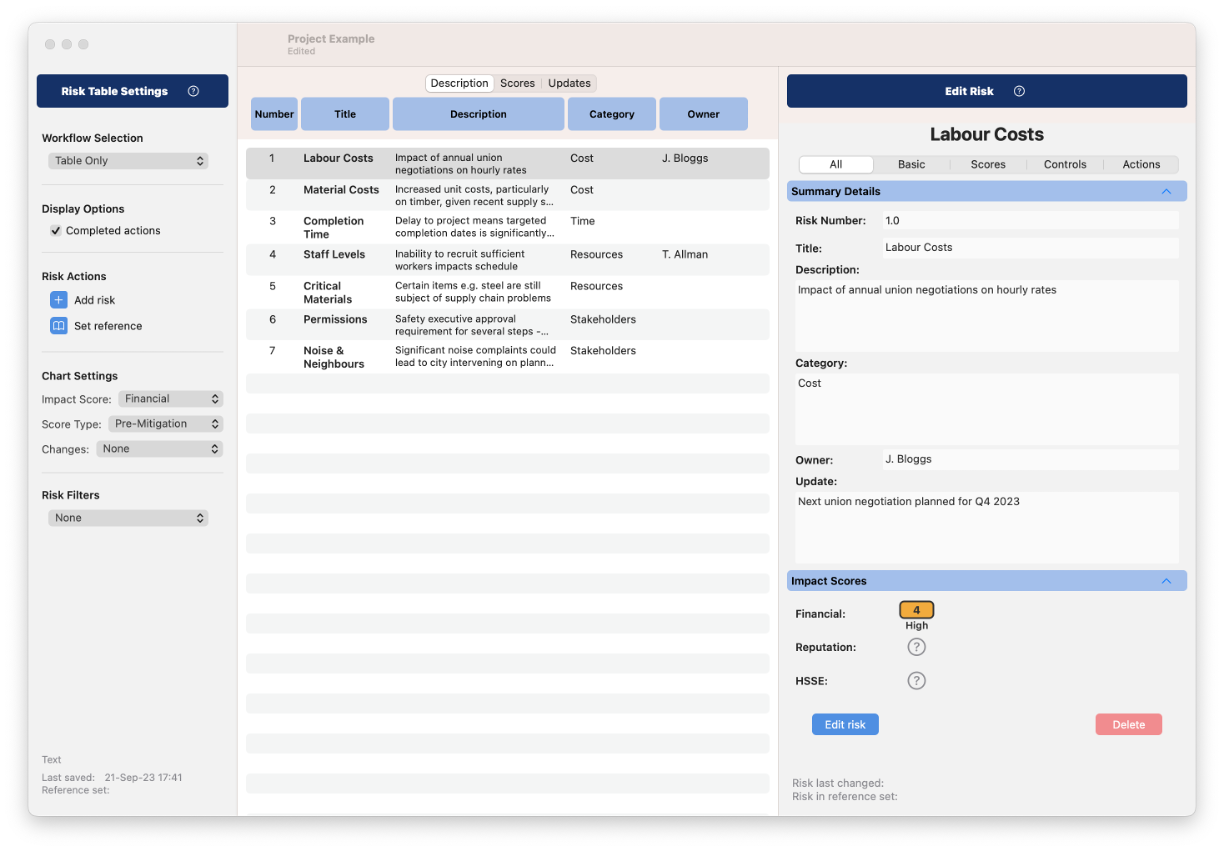Select the Material Costs risk row

pyautogui.click(x=508, y=195)
